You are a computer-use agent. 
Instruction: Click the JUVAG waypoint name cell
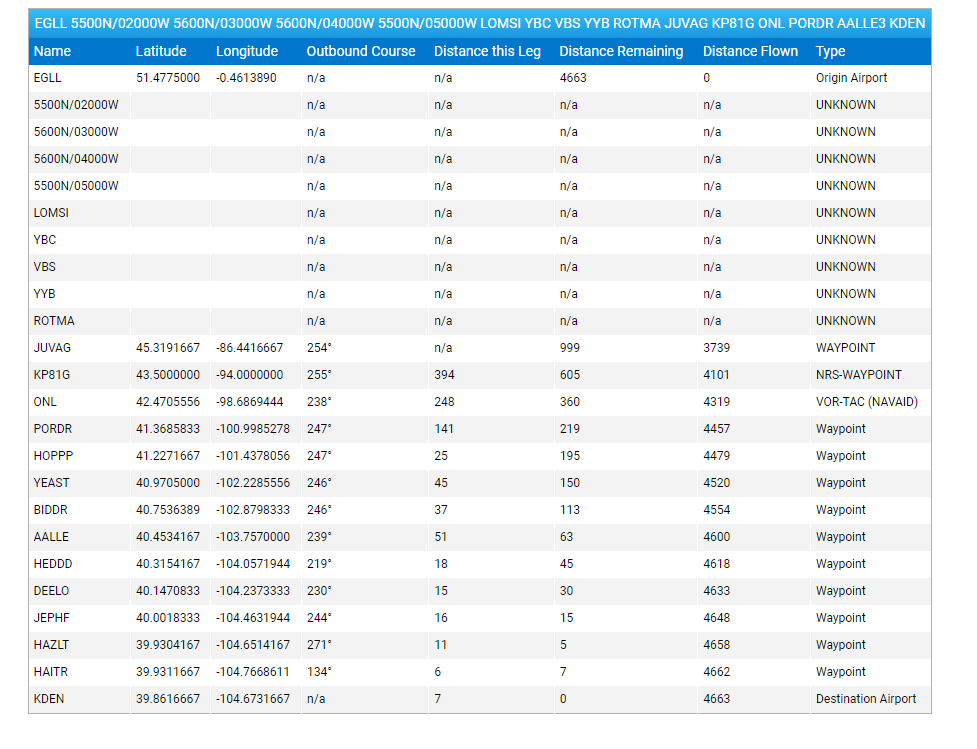coord(52,348)
